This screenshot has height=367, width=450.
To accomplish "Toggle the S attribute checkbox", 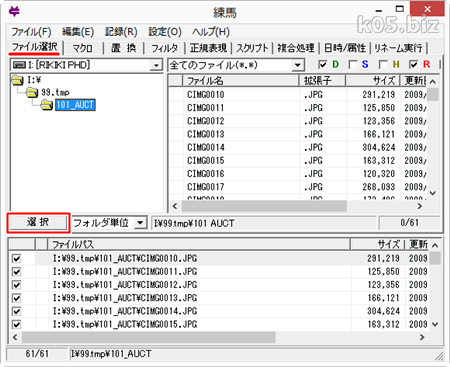I will pos(353,64).
